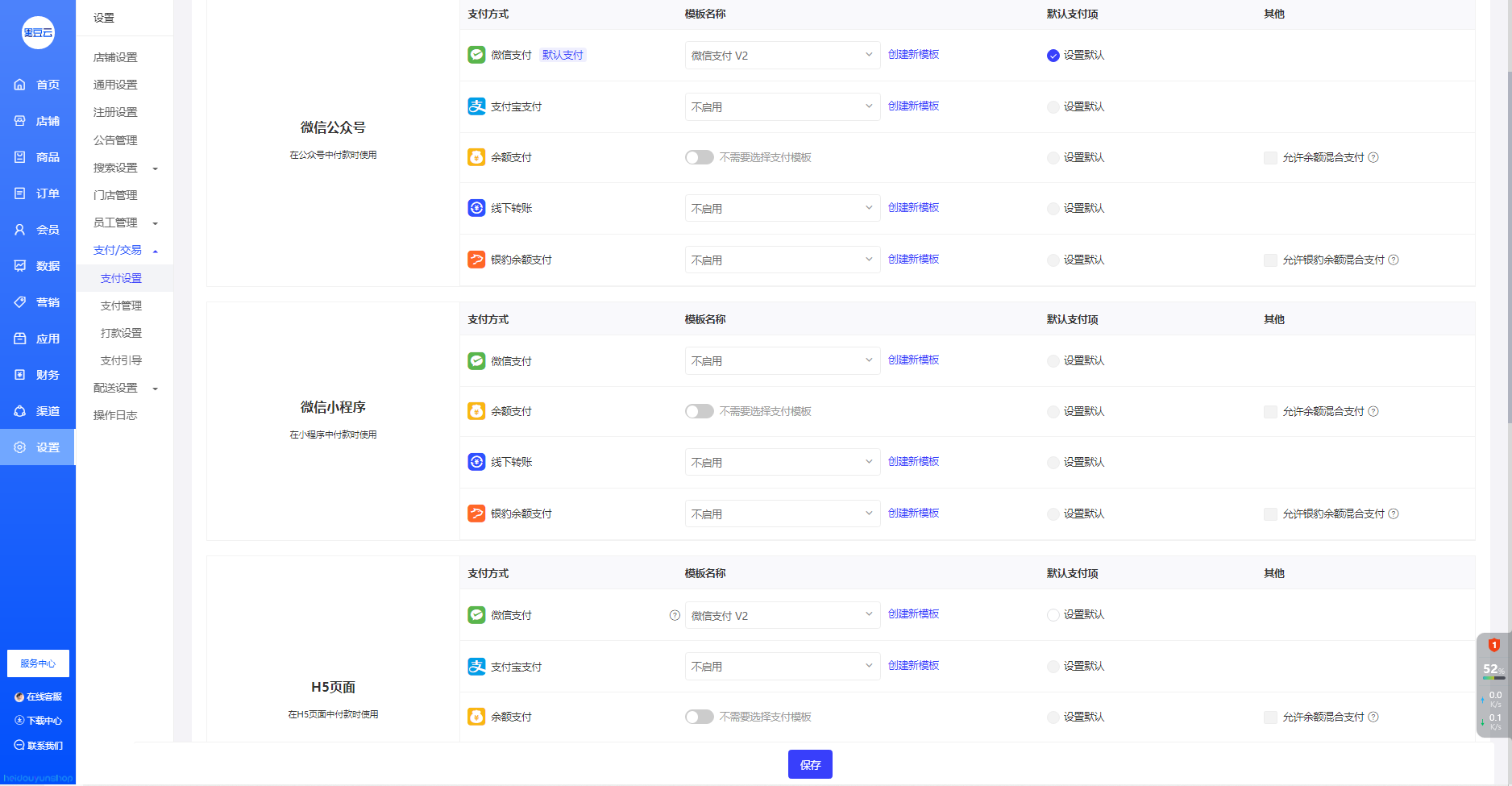
Task: Click the 银豹余额支付 icon under 微信公众号
Action: click(x=476, y=260)
